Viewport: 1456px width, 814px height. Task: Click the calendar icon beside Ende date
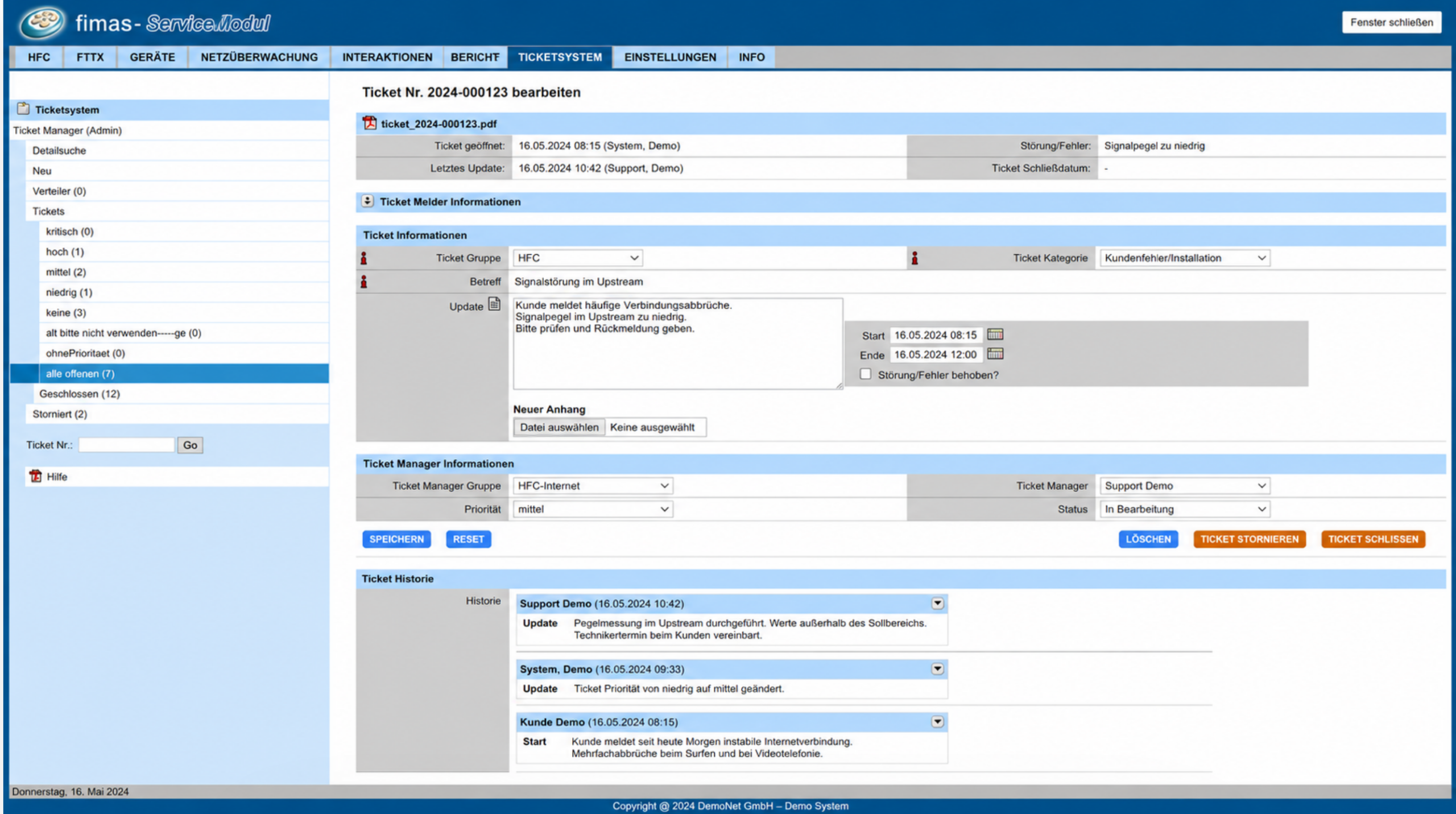click(x=995, y=354)
